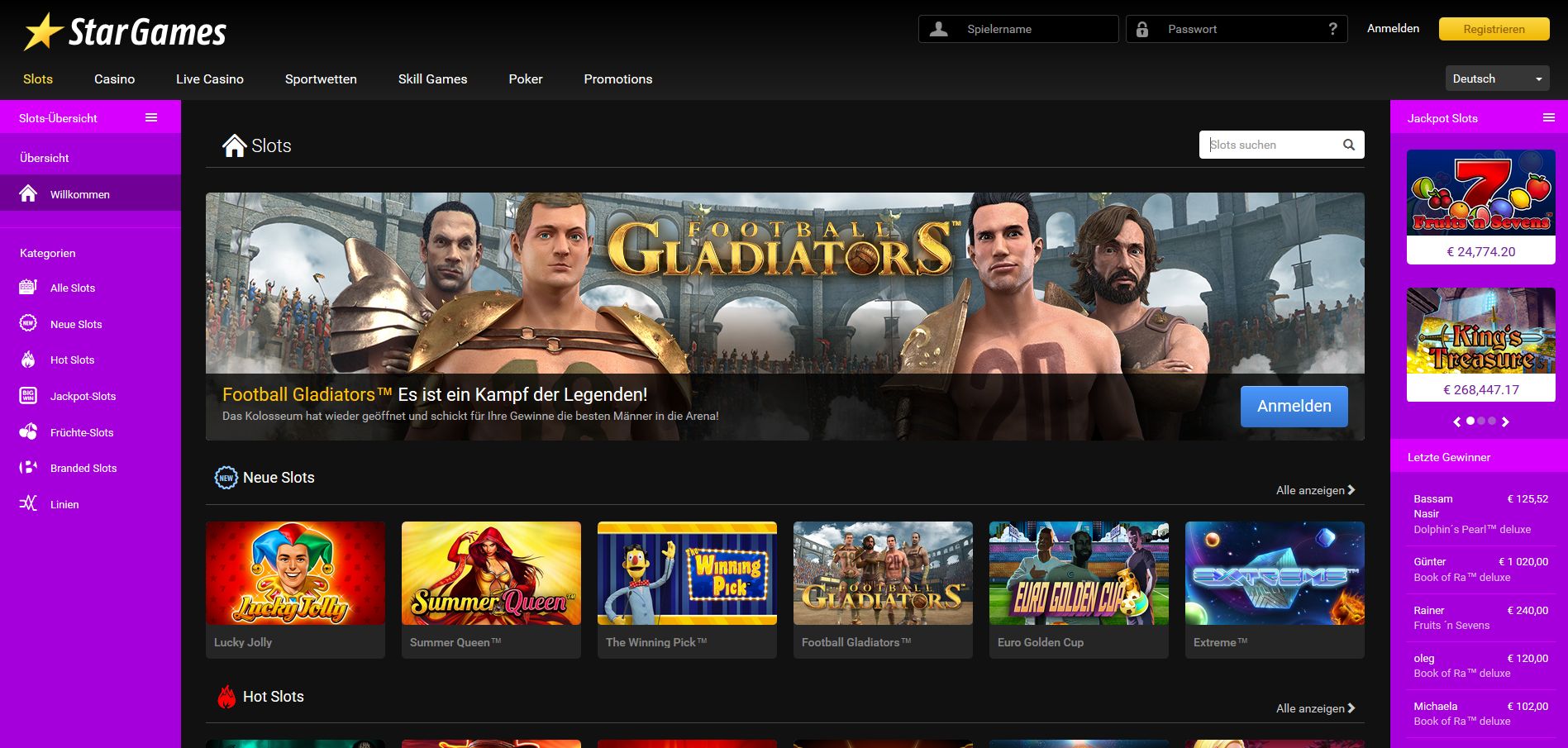The height and width of the screenshot is (748, 1568).
Task: Toggle the Jackpot Slots hamburger menu icon
Action: coord(1549,117)
